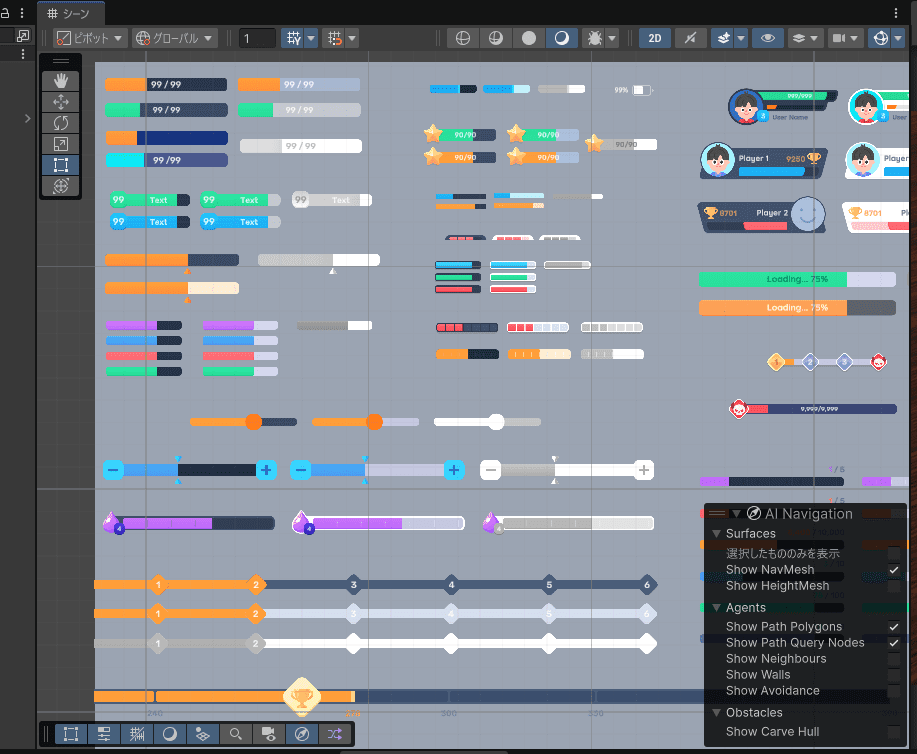Open the Scene tab three-dot menu
Viewport: 917px width, 754px height.
[896, 13]
